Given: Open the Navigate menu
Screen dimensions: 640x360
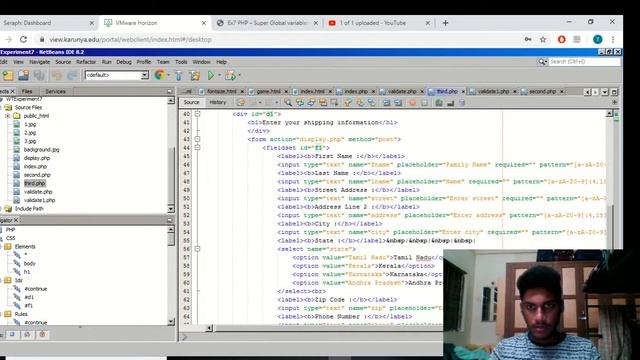Looking at the screenshot, I should (39, 62).
